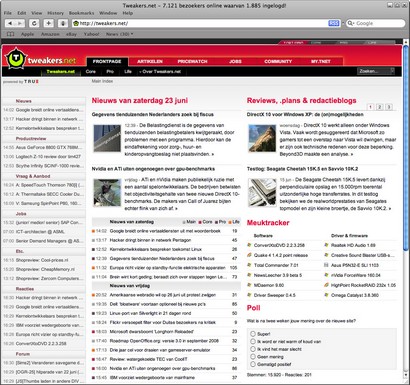Switch to the ARTIKELEN tab
Image resolution: width=410 pixels, height=385 pixels.
tap(150, 61)
